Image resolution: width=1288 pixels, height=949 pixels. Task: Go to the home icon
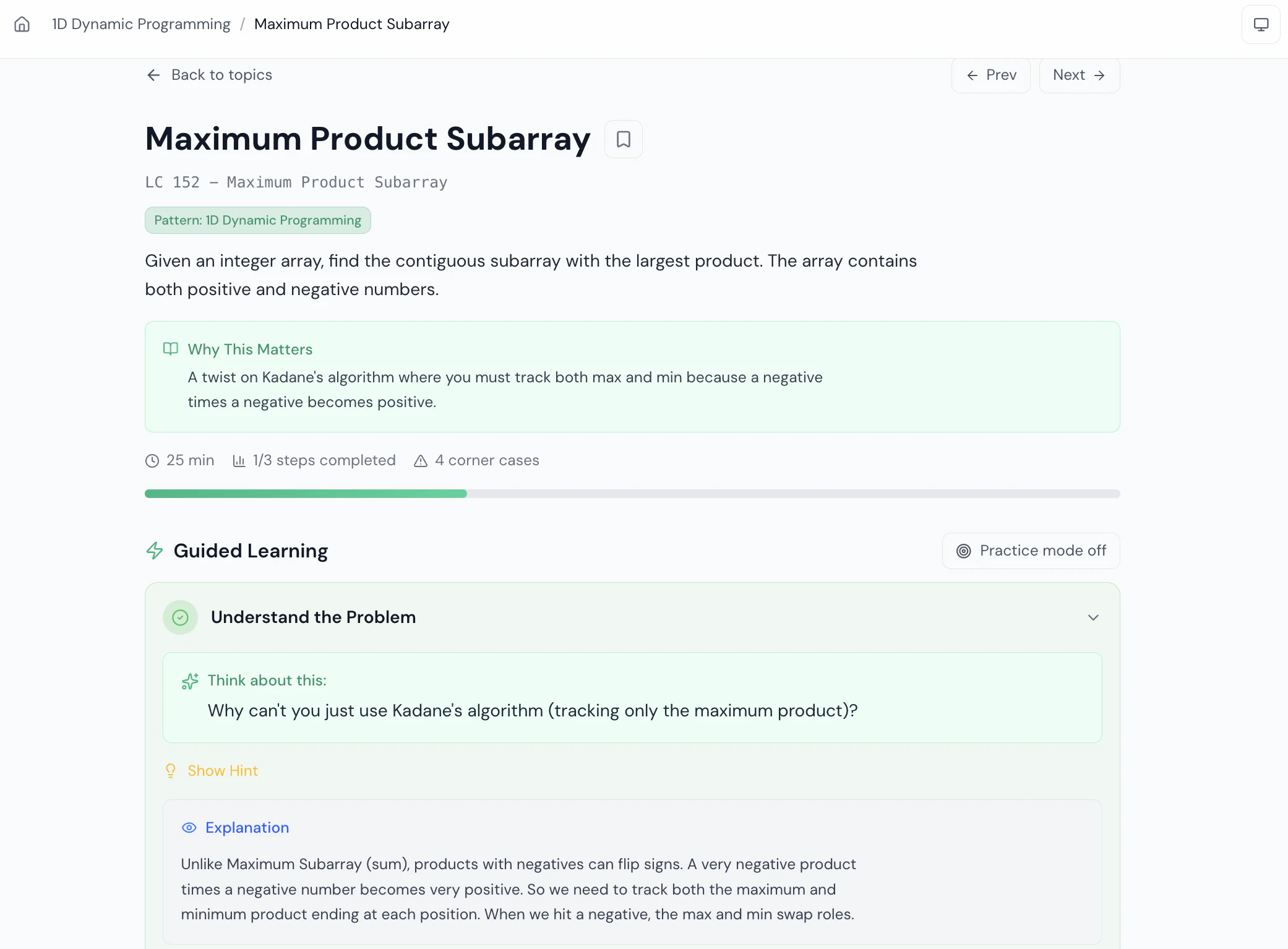22,24
